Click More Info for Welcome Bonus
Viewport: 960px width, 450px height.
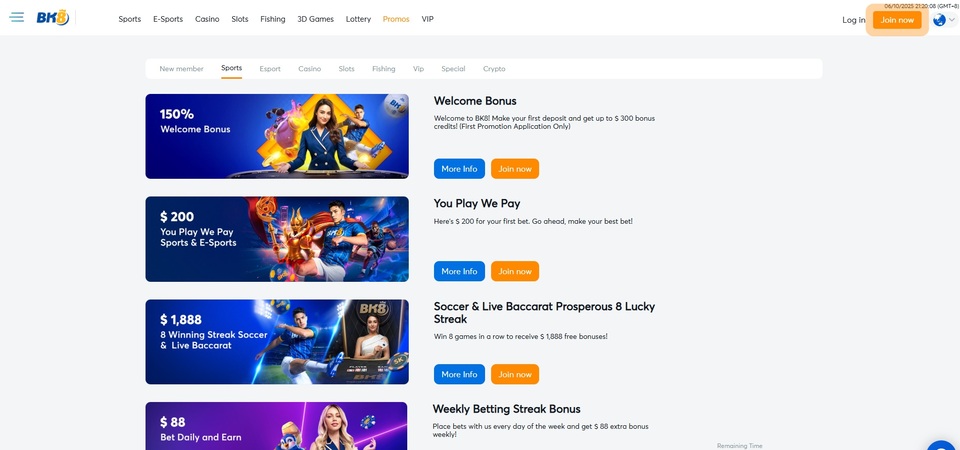click(459, 168)
